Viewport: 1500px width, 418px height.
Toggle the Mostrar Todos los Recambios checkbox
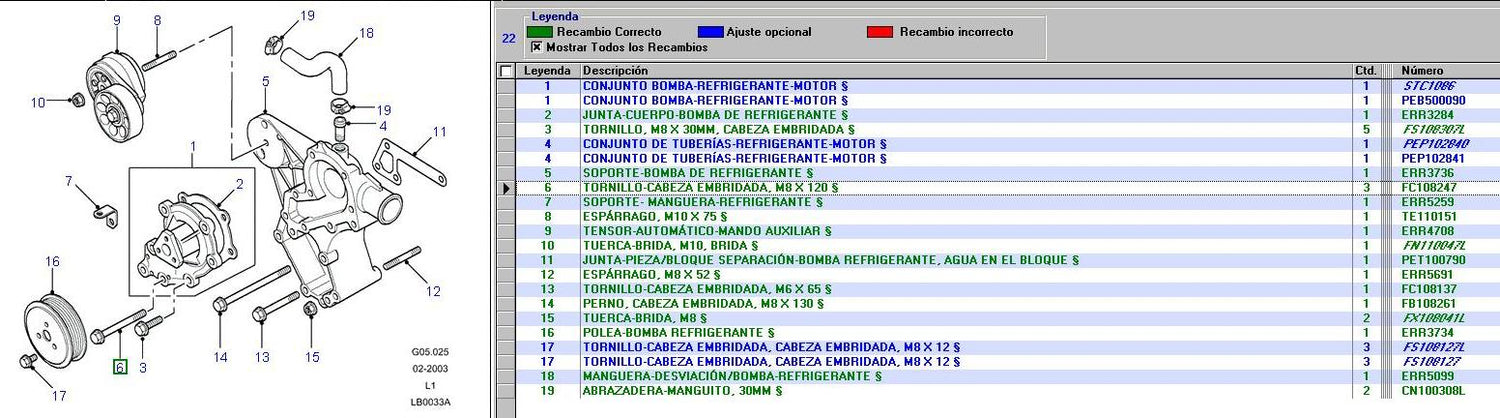536,46
